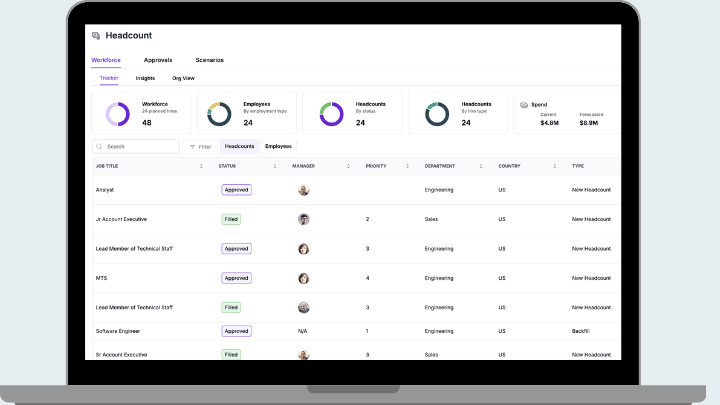Select the Insights sub-tab
This screenshot has width=720, height=405.
pos(145,77)
